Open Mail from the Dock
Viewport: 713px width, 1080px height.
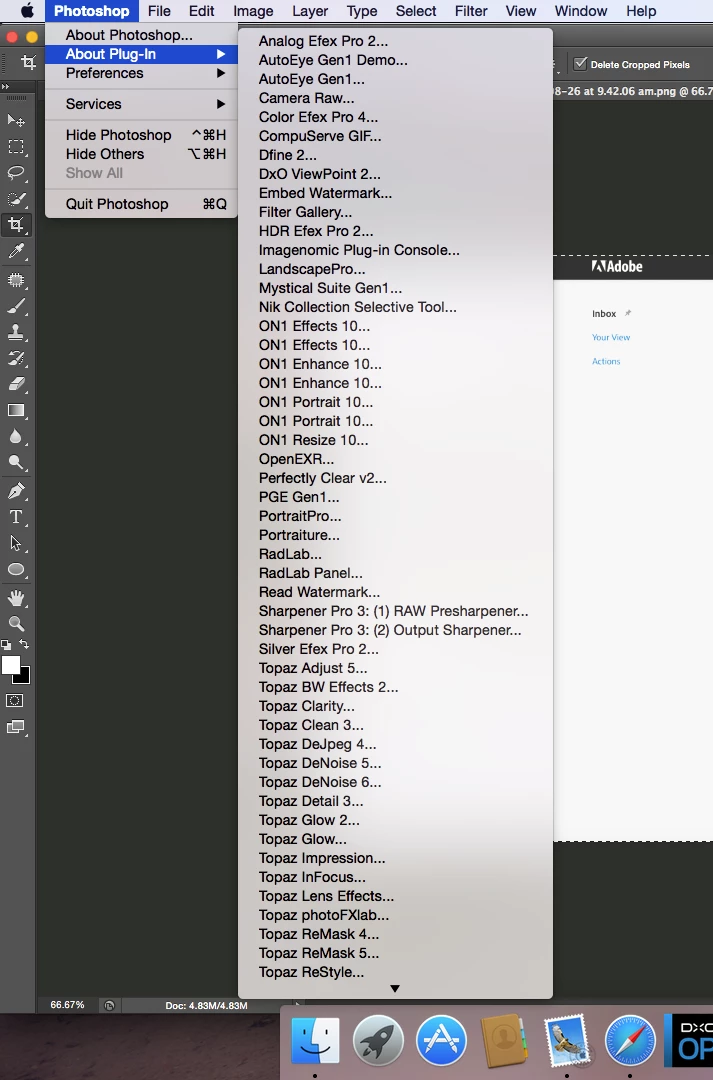[x=567, y=1040]
